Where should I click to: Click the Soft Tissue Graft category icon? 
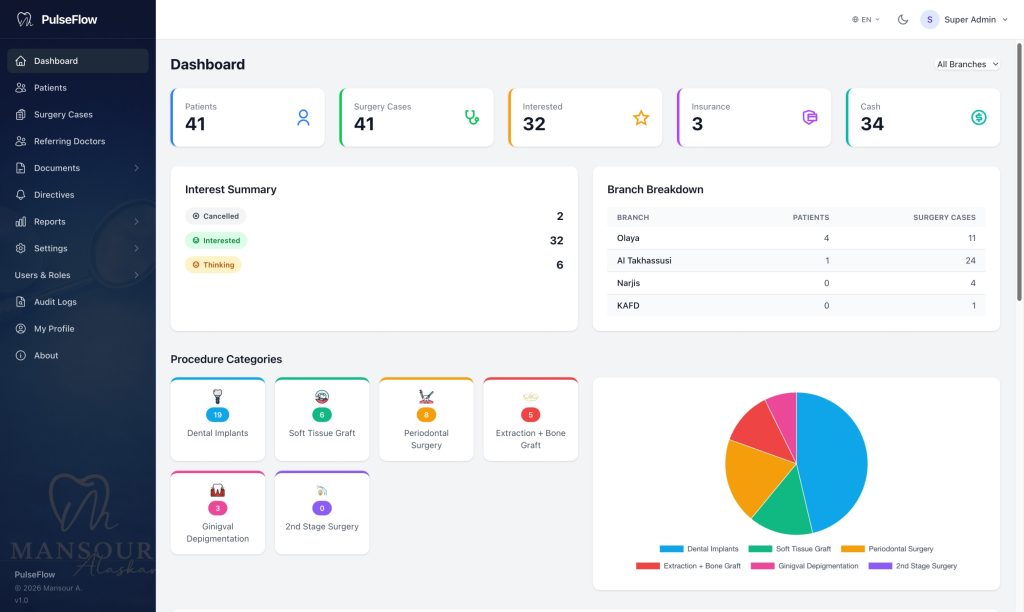(x=322, y=396)
